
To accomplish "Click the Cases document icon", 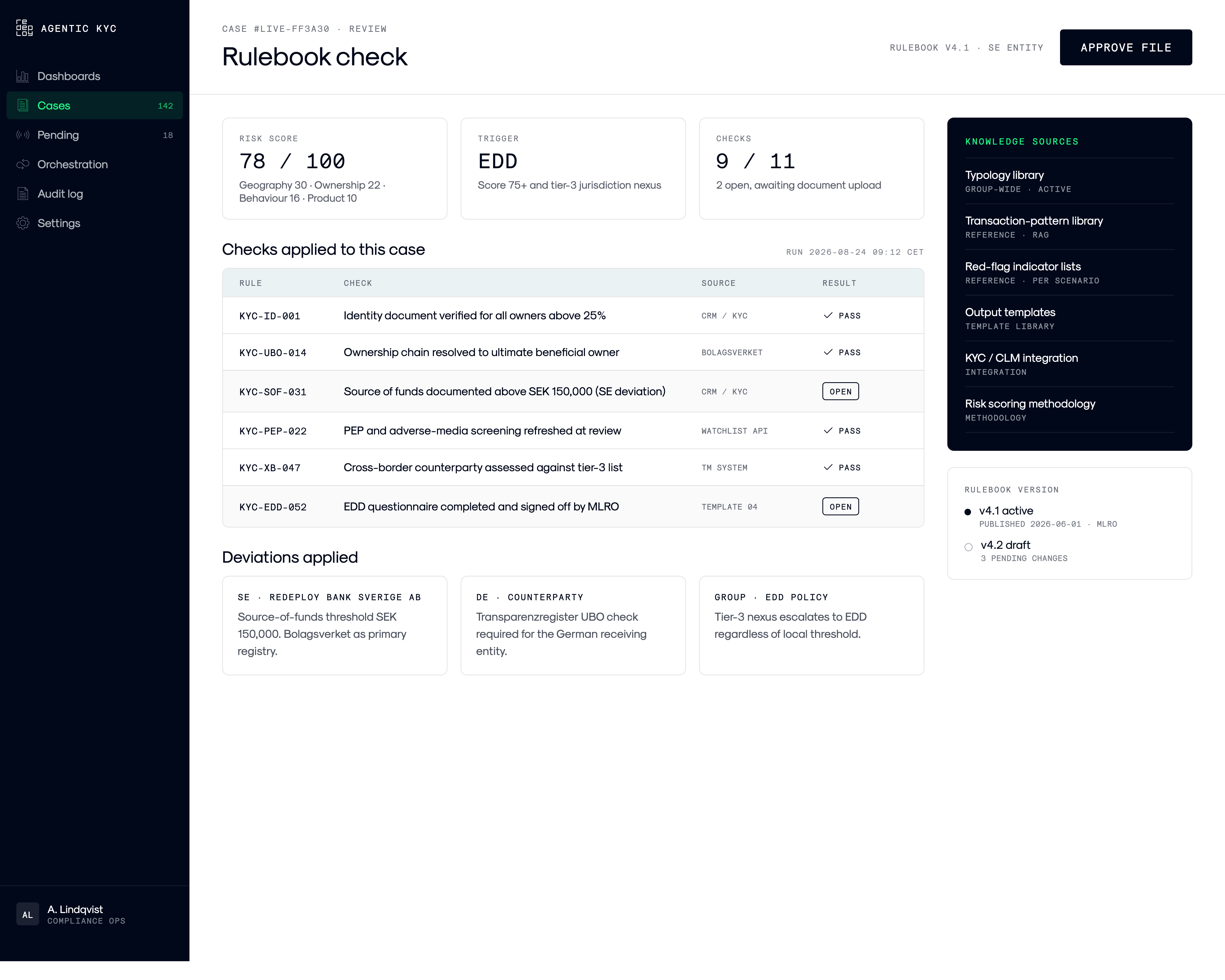I will 23,106.
